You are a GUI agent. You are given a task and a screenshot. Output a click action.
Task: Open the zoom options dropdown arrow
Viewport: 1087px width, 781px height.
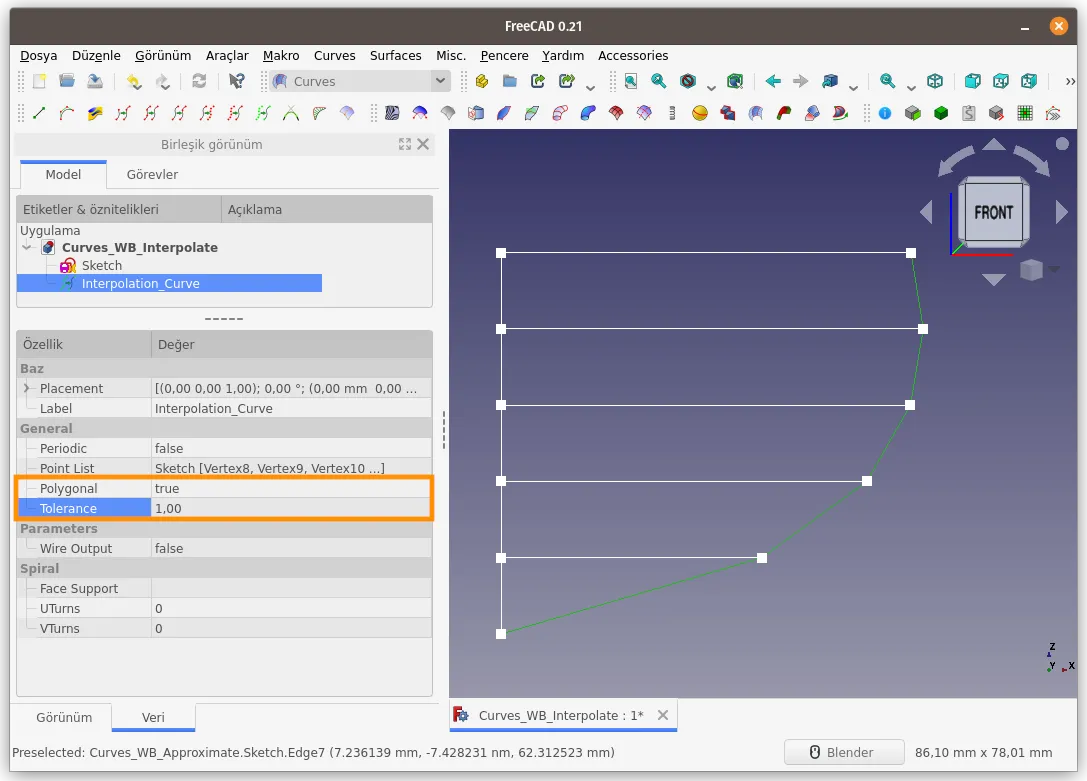911,86
